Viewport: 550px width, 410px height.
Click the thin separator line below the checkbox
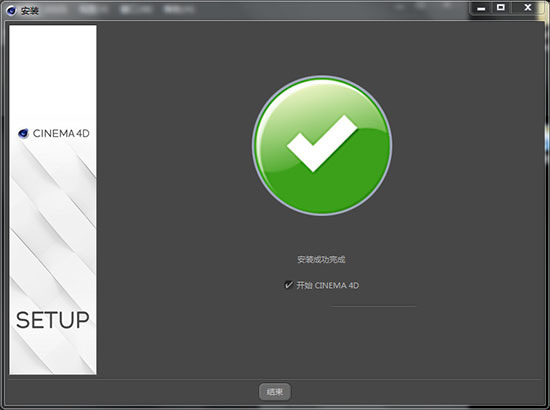374,307
